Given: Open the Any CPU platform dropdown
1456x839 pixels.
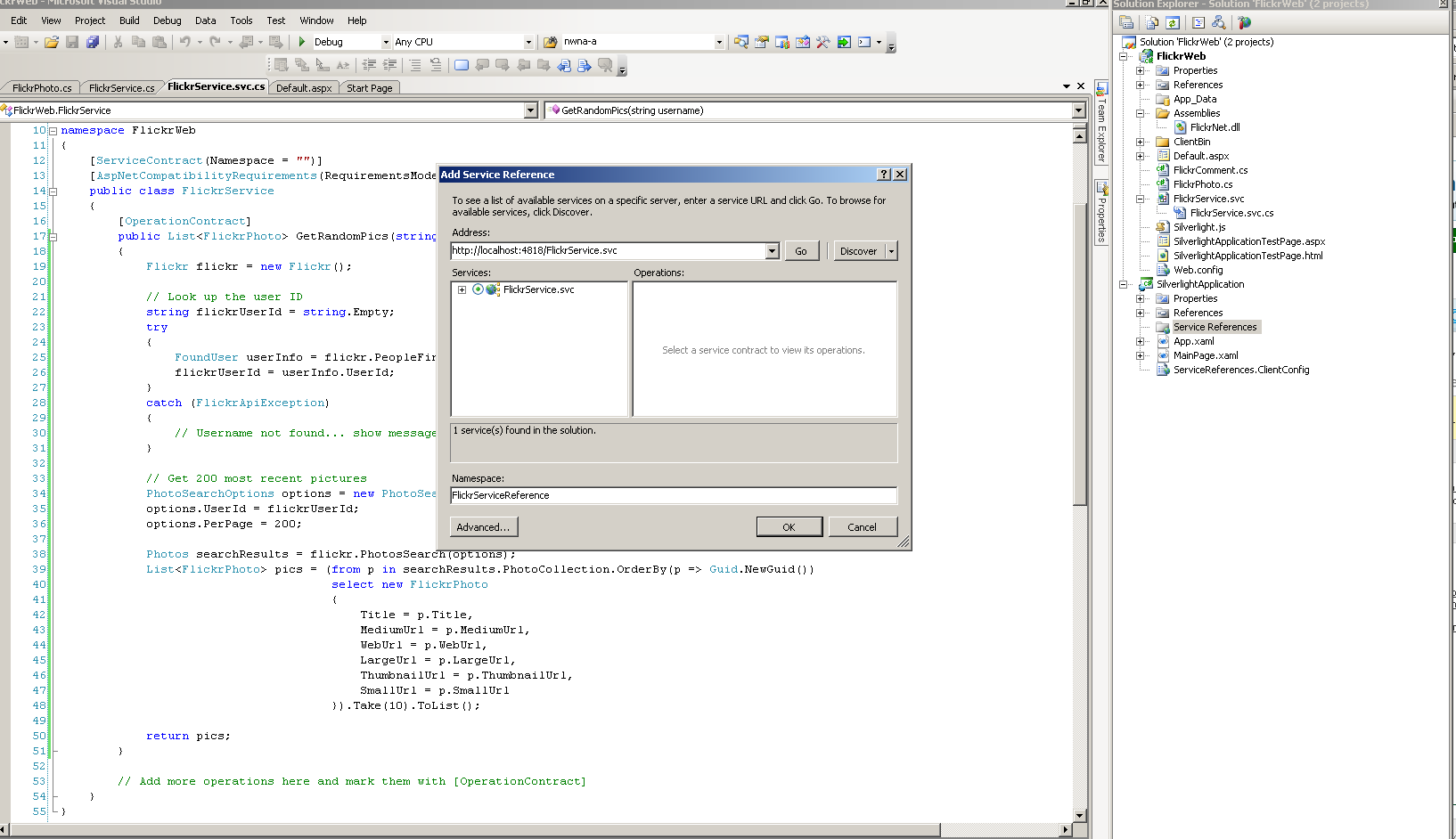Looking at the screenshot, I should pos(528,42).
